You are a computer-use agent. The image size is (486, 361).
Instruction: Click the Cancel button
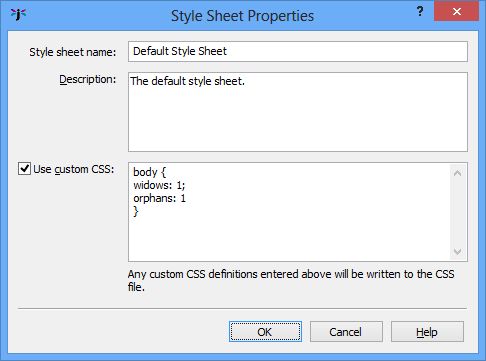click(346, 332)
